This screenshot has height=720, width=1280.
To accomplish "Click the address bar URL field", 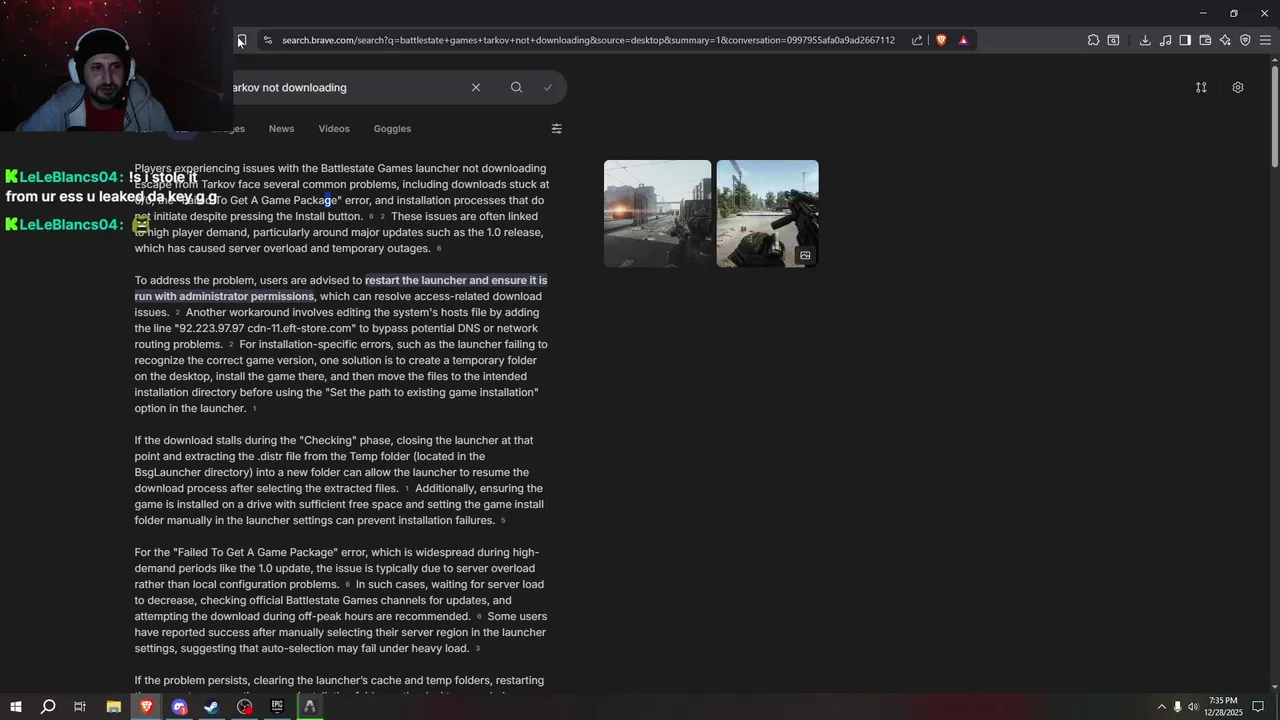I will tap(588, 40).
